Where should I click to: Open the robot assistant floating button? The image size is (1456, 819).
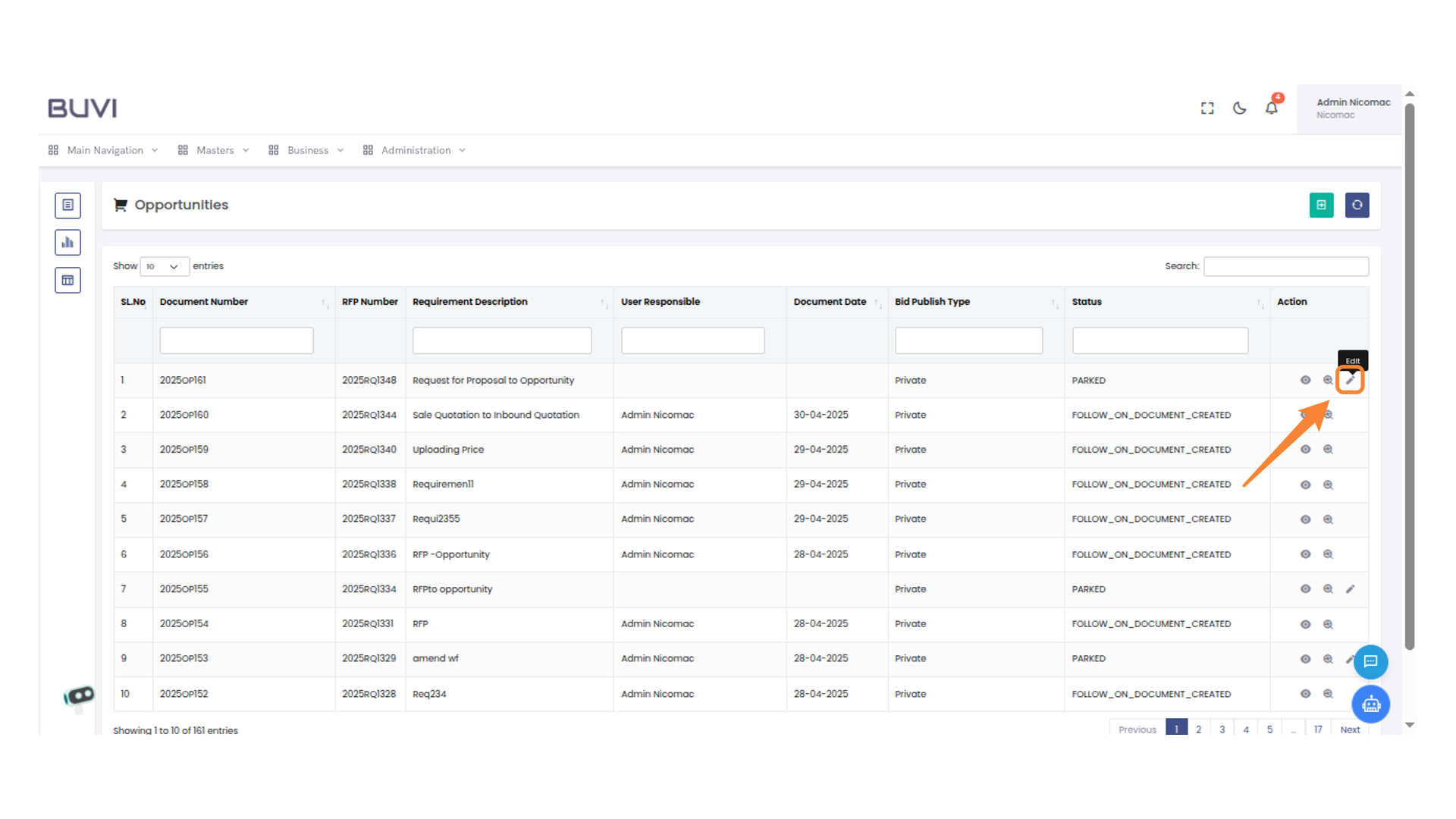tap(1370, 704)
